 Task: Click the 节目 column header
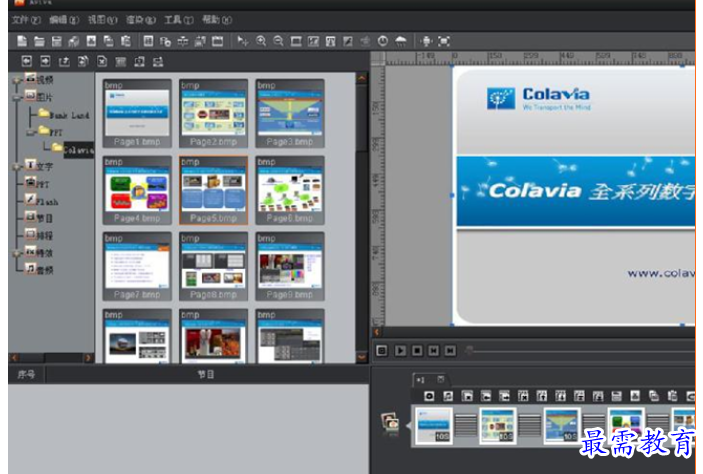(x=206, y=374)
